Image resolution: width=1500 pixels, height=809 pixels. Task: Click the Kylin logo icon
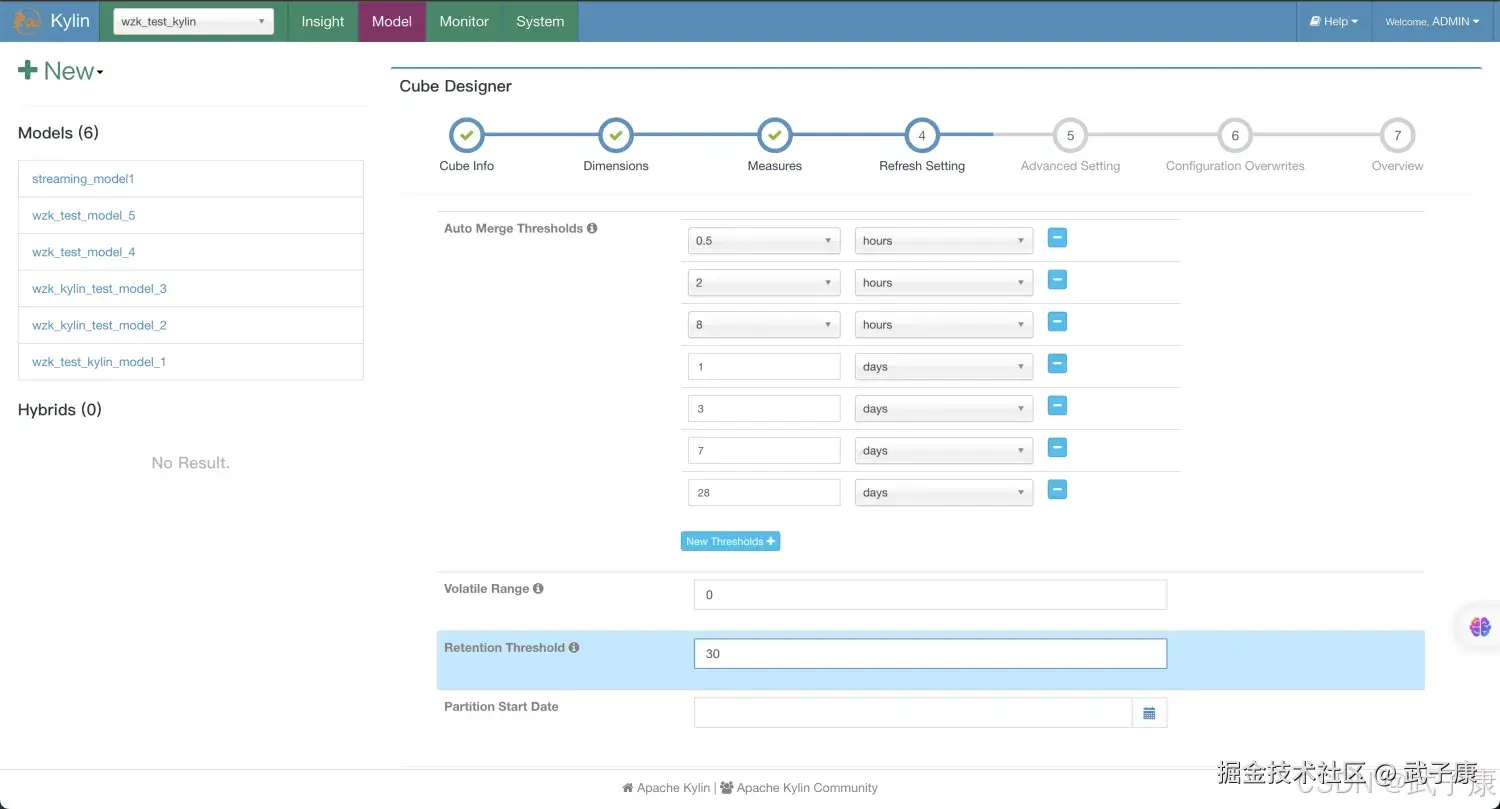pos(27,21)
